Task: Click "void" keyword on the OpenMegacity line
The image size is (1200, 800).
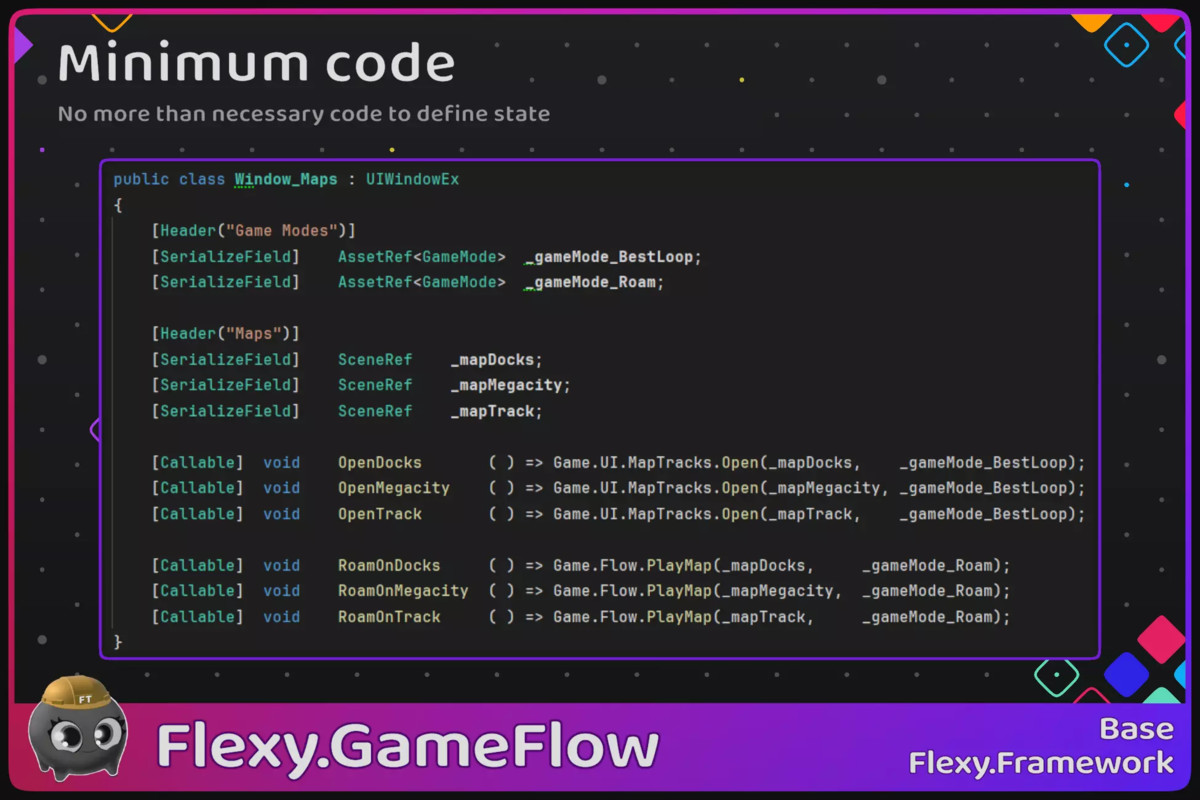Action: coord(282,488)
